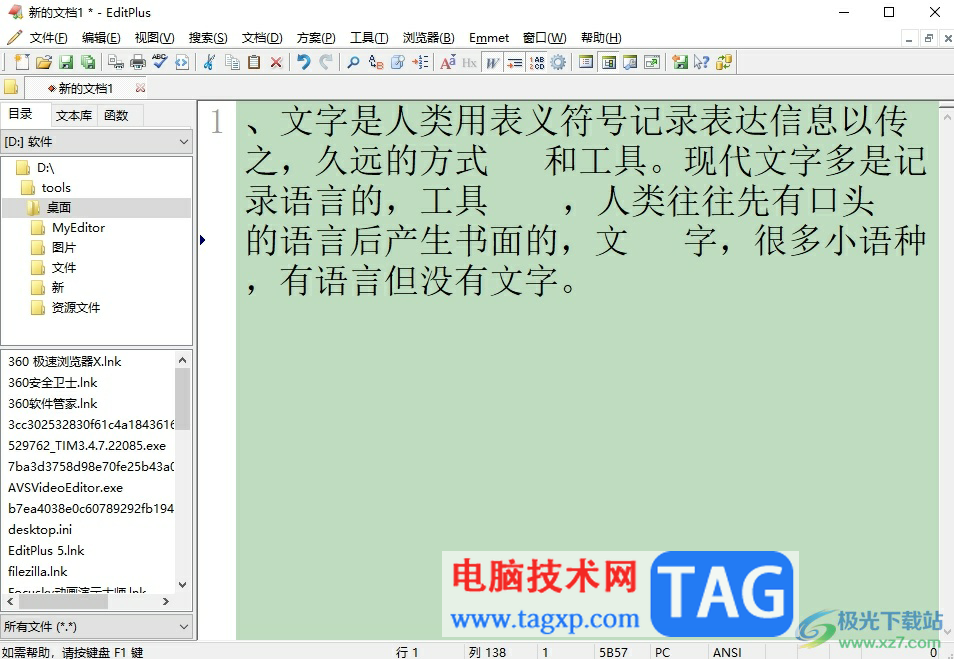Open the 视图(V) menu
This screenshot has width=954, height=659.
155,38
